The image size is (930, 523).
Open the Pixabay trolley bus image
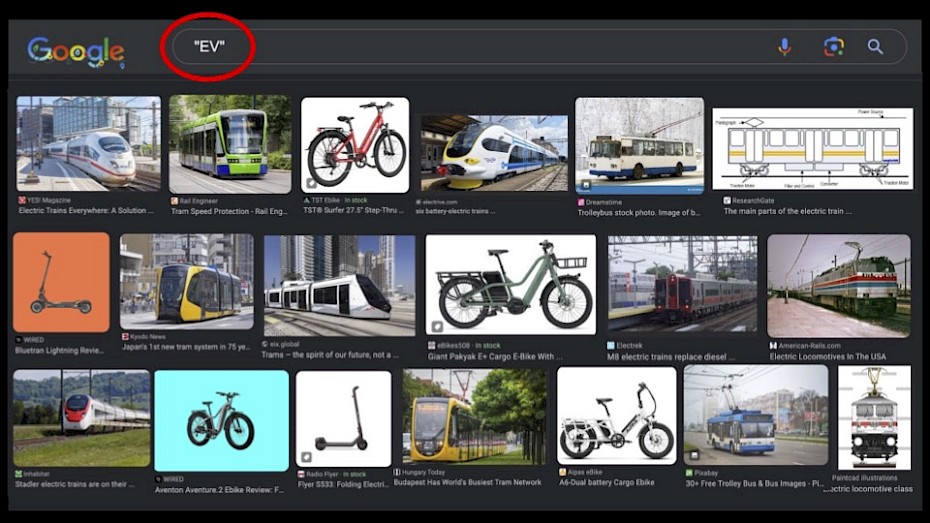point(755,414)
